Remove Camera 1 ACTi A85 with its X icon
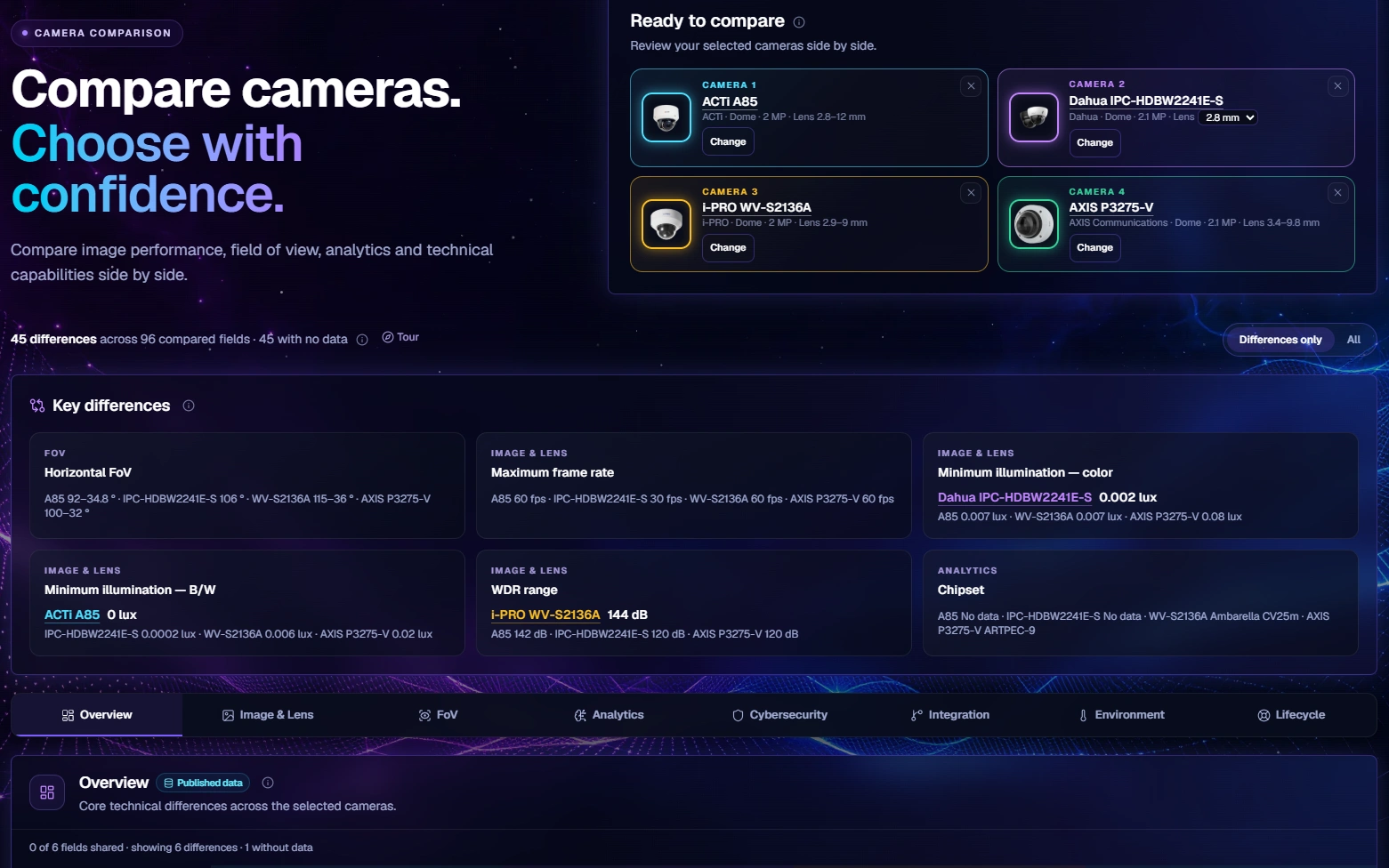The height and width of the screenshot is (868, 1389). (971, 86)
